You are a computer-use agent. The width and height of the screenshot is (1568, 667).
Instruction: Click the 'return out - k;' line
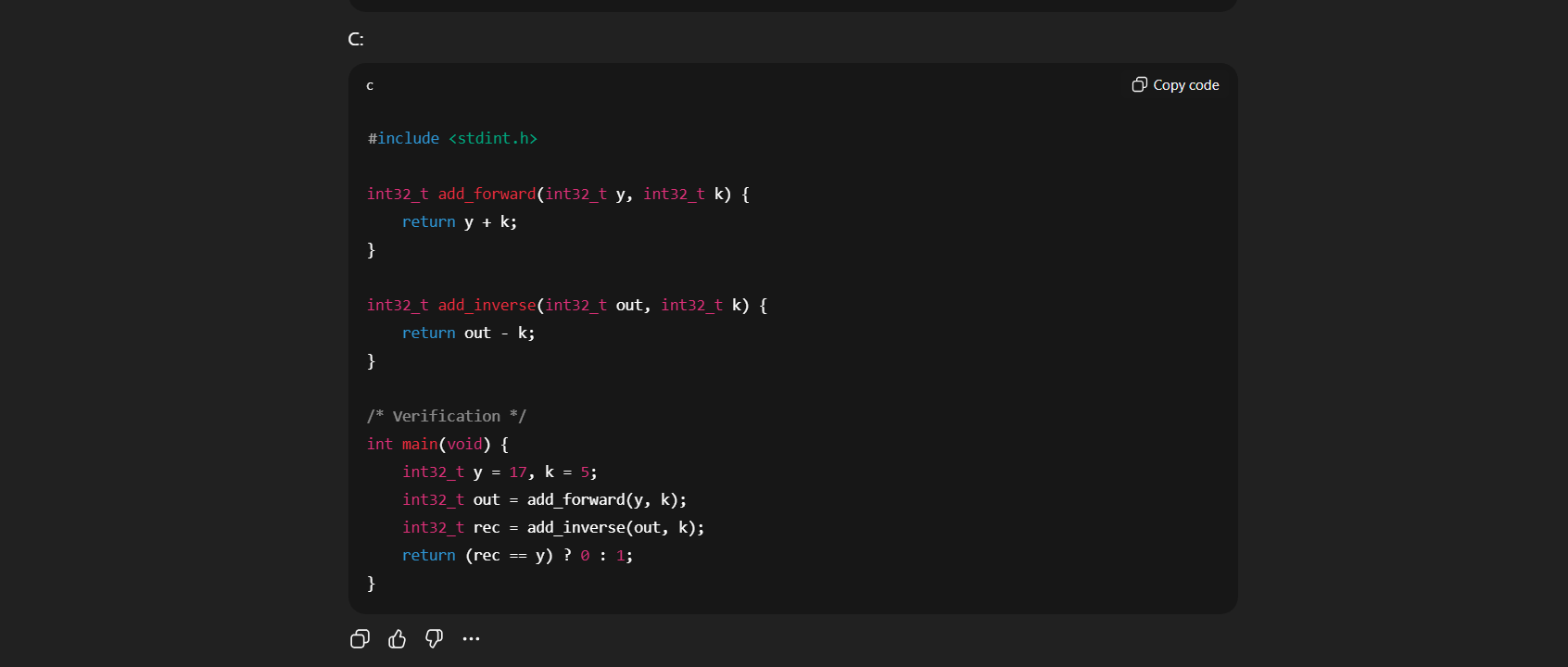[x=469, y=333]
